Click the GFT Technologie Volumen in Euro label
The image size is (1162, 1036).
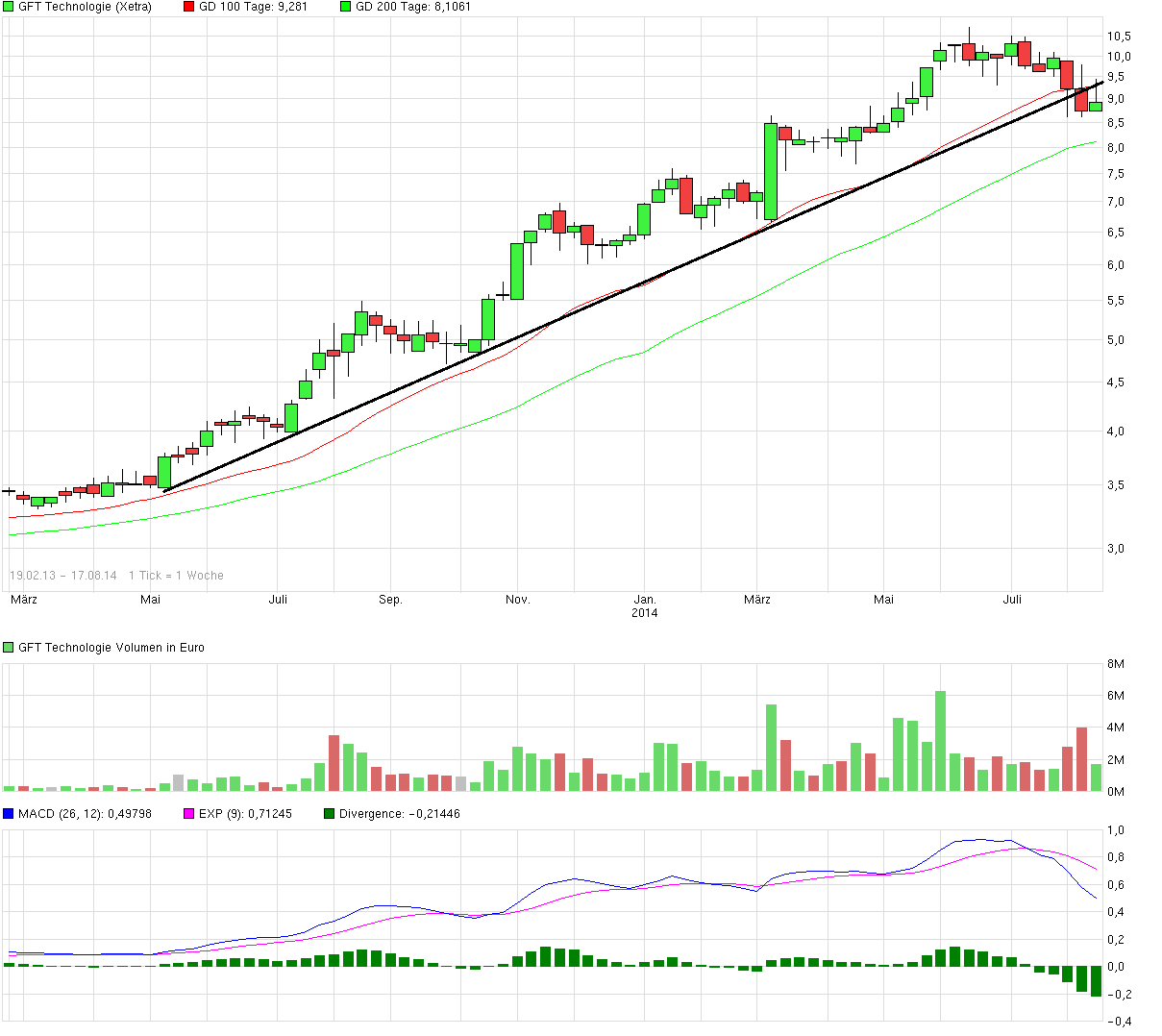point(111,647)
